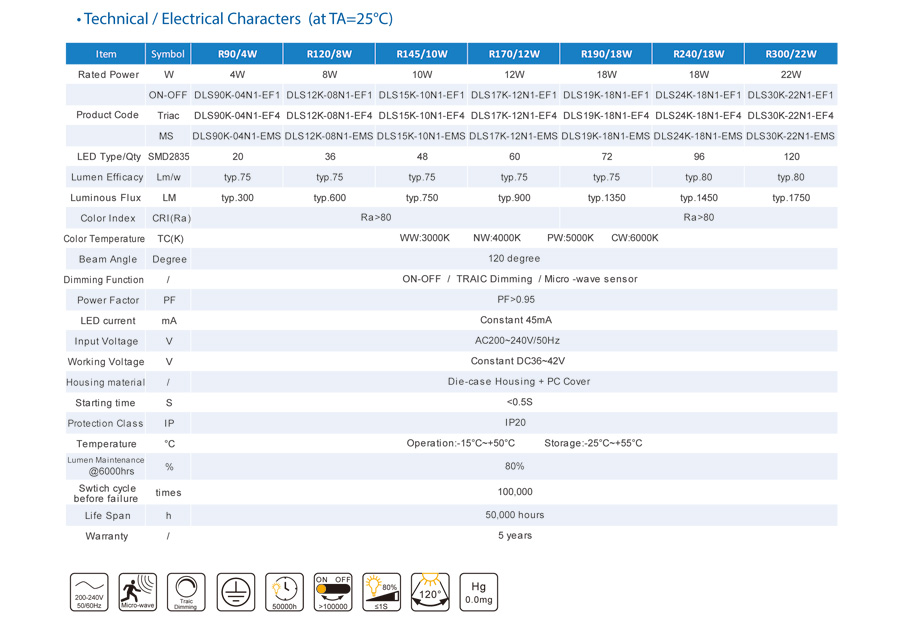Screen dimensions: 900x630
Task: Click product code DLS90K-04N1-EF1
Action: pyautogui.click(x=237, y=95)
